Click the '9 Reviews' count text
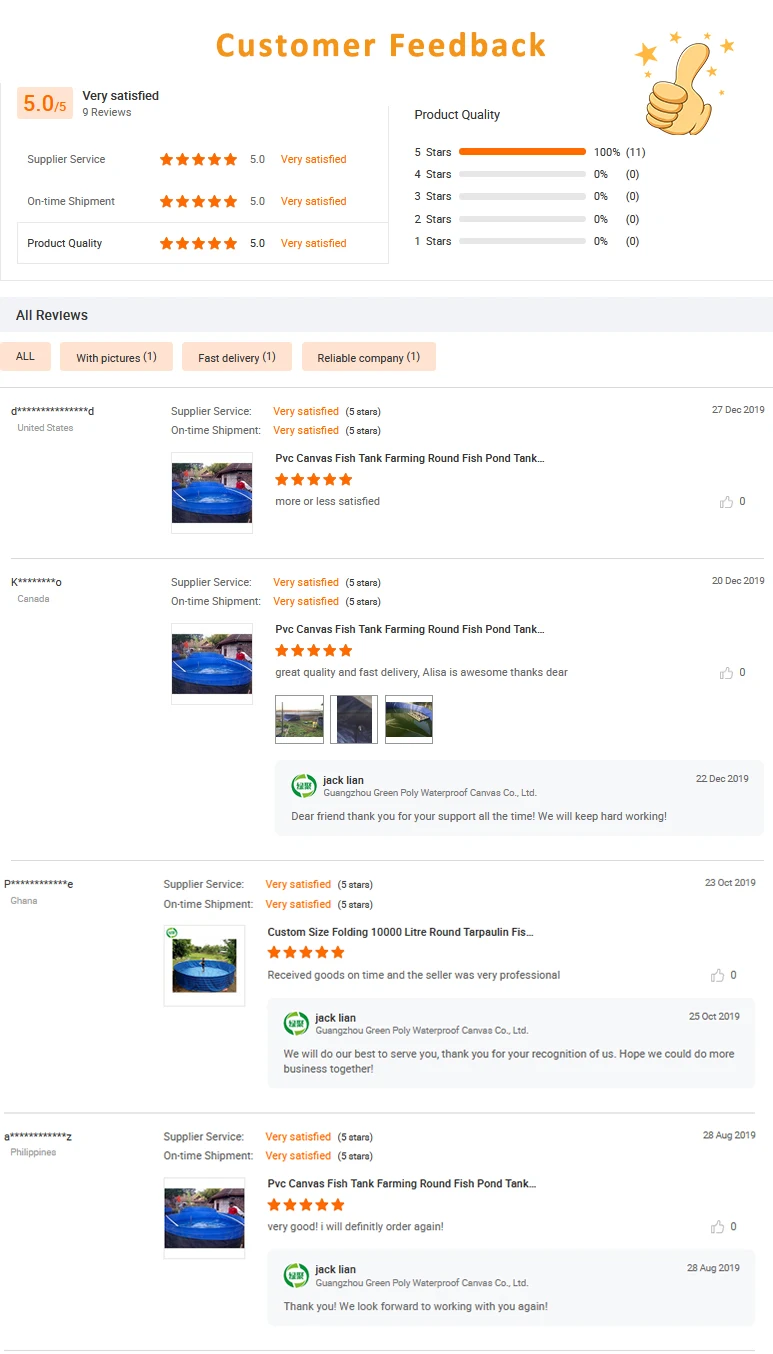773x1354 pixels. pos(107,112)
